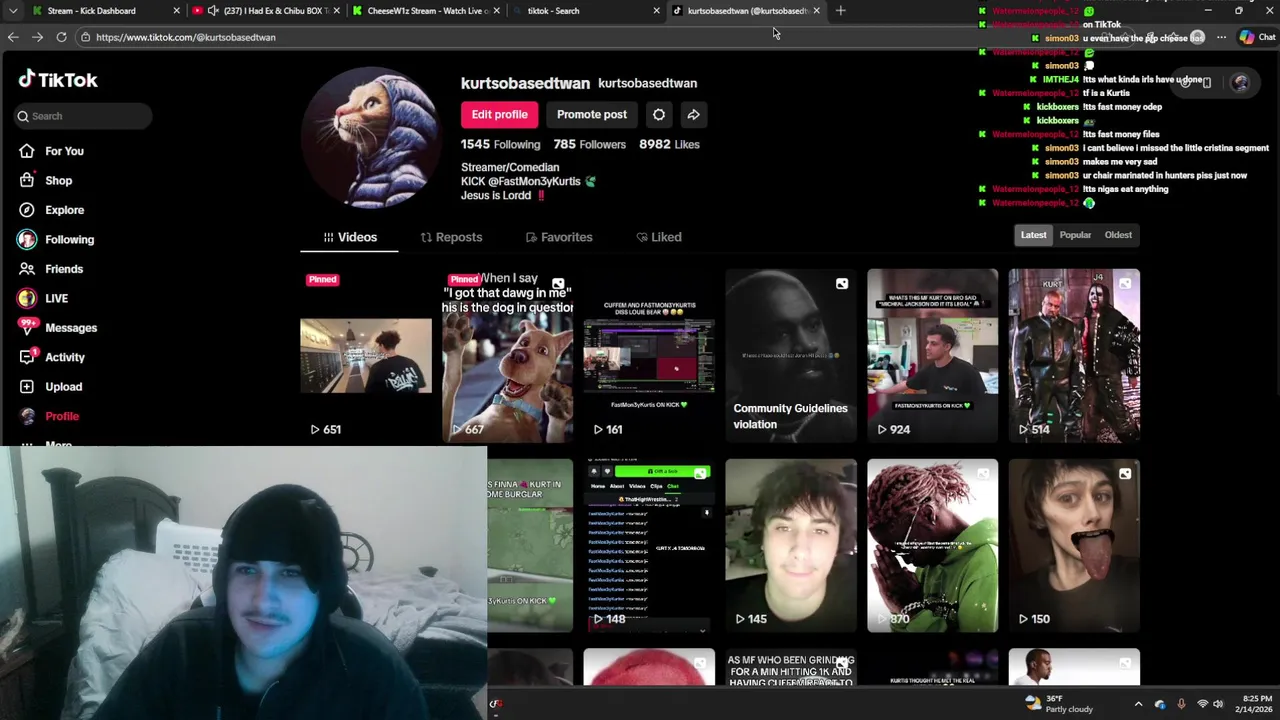Viewport: 1280px width, 720px height.
Task: Click the Edit profile button
Action: (x=499, y=114)
